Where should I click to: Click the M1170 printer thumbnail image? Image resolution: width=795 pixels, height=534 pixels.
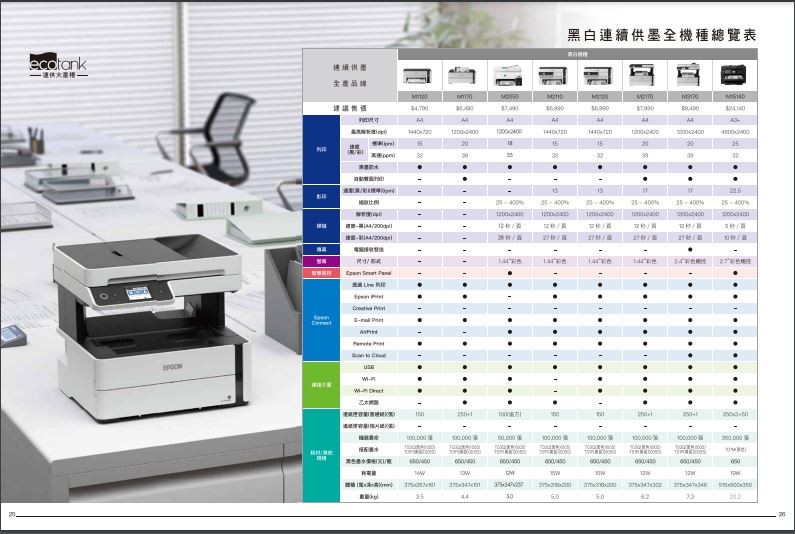pyautogui.click(x=464, y=74)
